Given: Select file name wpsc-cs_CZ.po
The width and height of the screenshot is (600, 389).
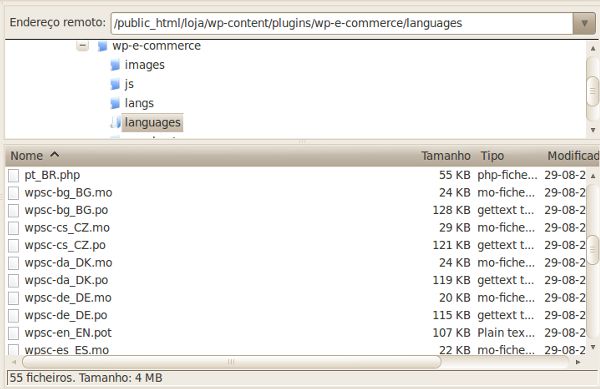Looking at the screenshot, I should click(x=65, y=245).
